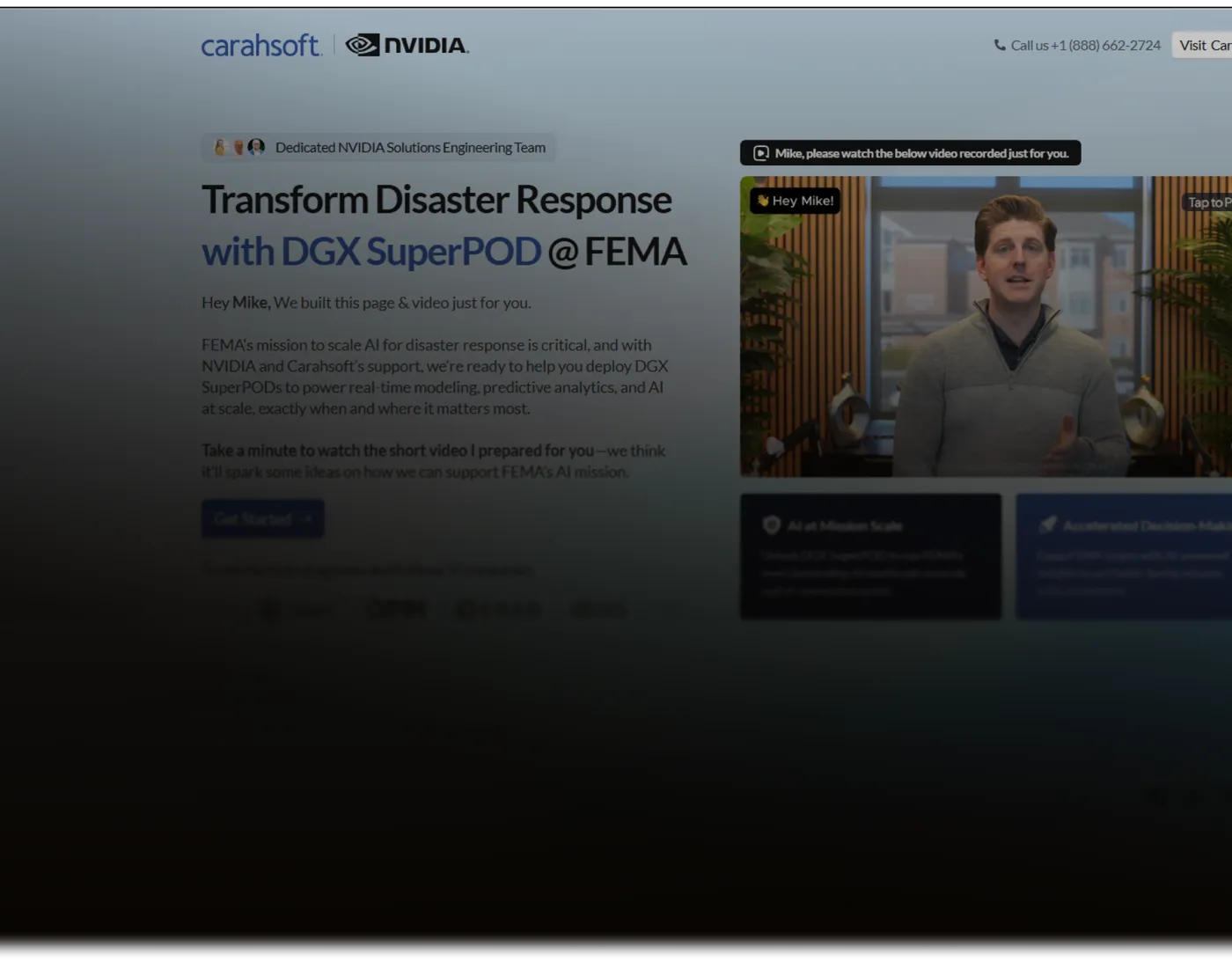Click the phone handset icon
The width and height of the screenshot is (1232, 961).
tap(1000, 45)
